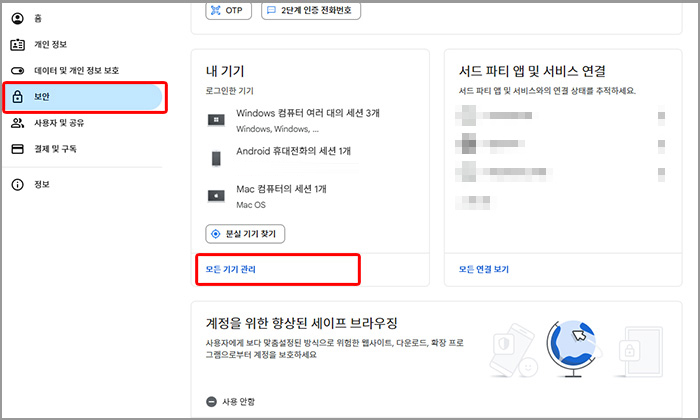Click the Android phone device icon
The height and width of the screenshot is (420, 700).
coord(216,158)
